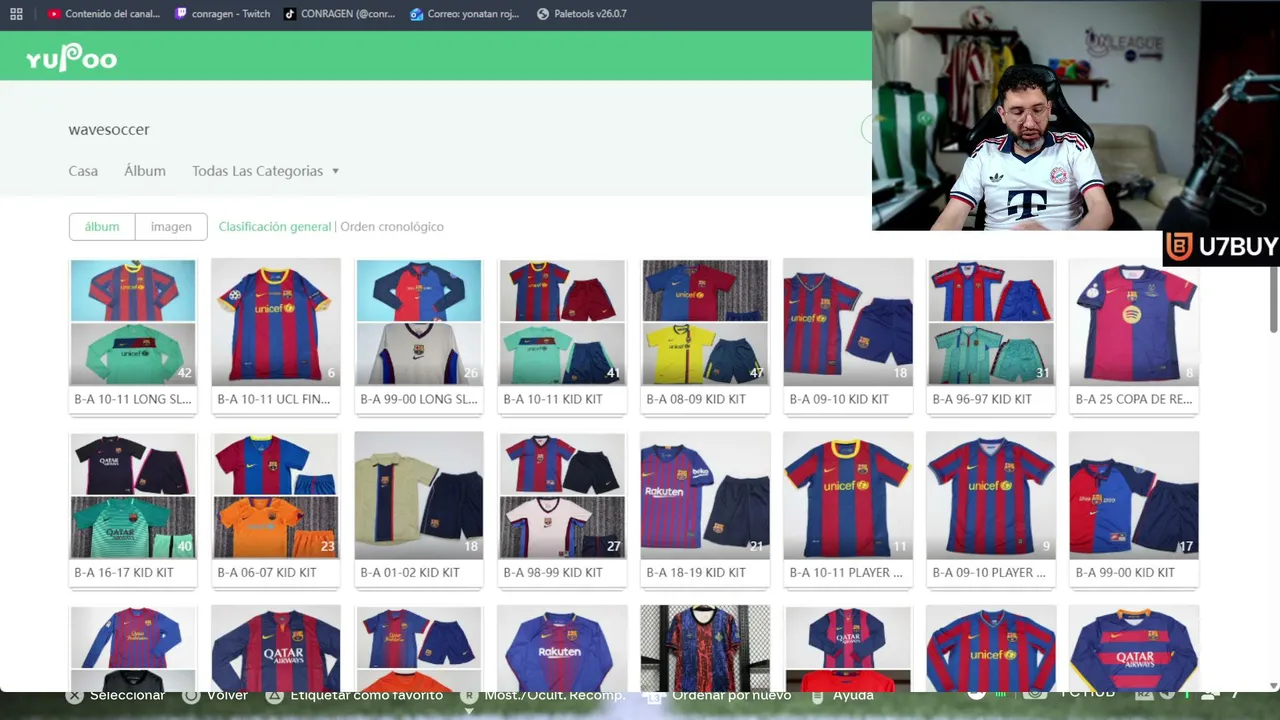1280x720 pixels.
Task: Open the B-A 18-19 KID KIT album
Action: click(705, 509)
